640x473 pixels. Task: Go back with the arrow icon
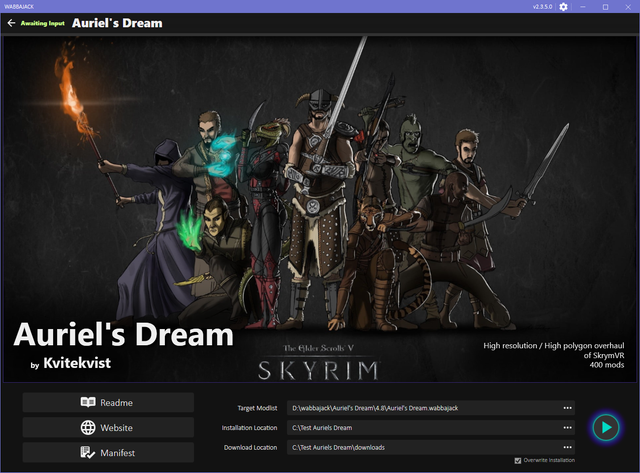click(x=11, y=23)
